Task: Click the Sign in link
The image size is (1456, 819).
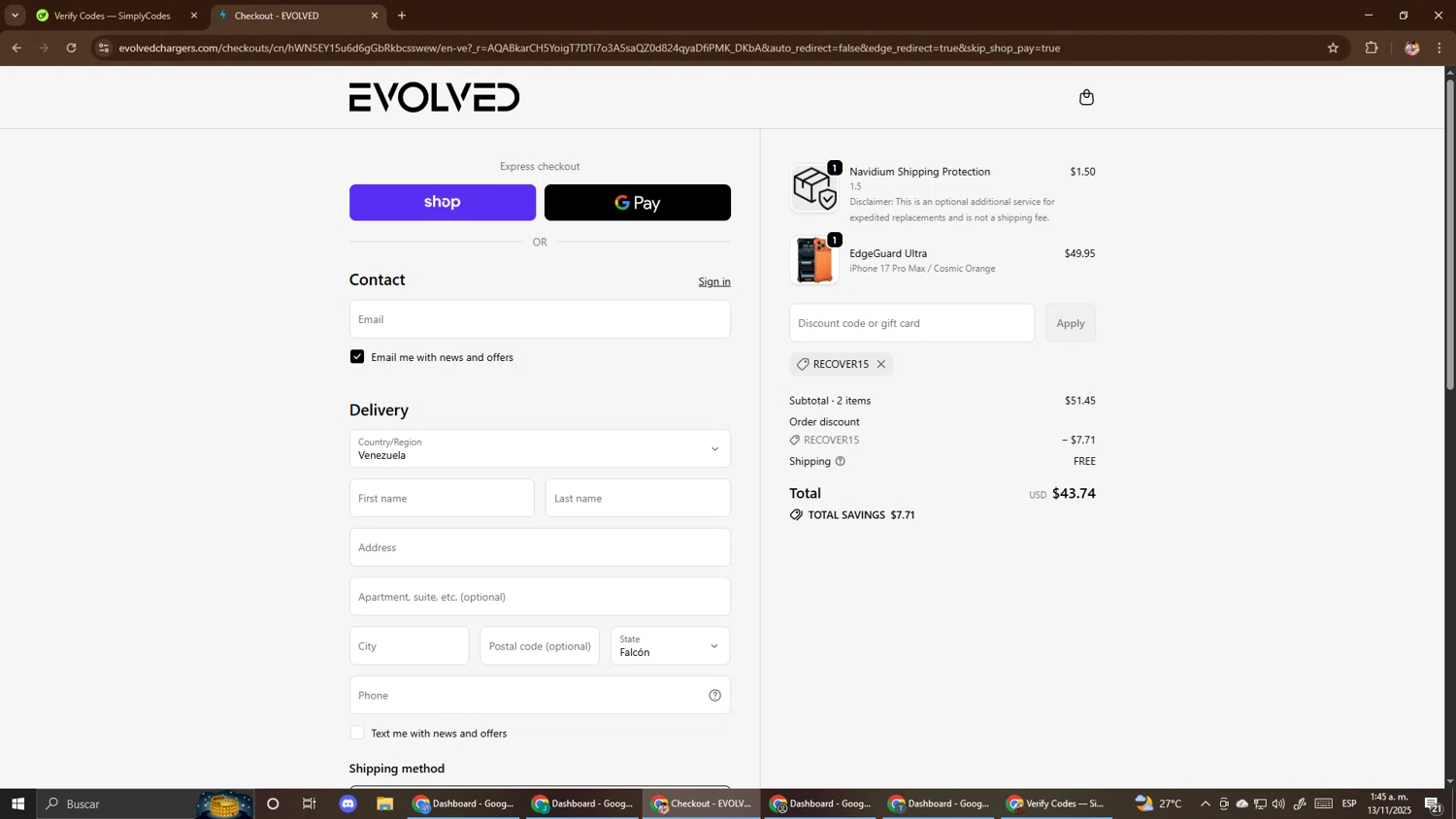Action: click(x=714, y=281)
